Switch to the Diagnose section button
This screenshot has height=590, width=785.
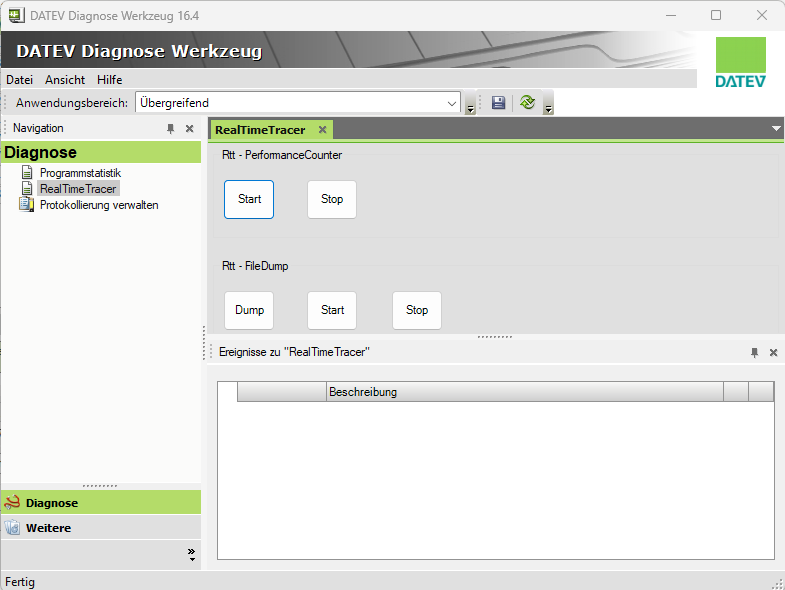tap(101, 502)
